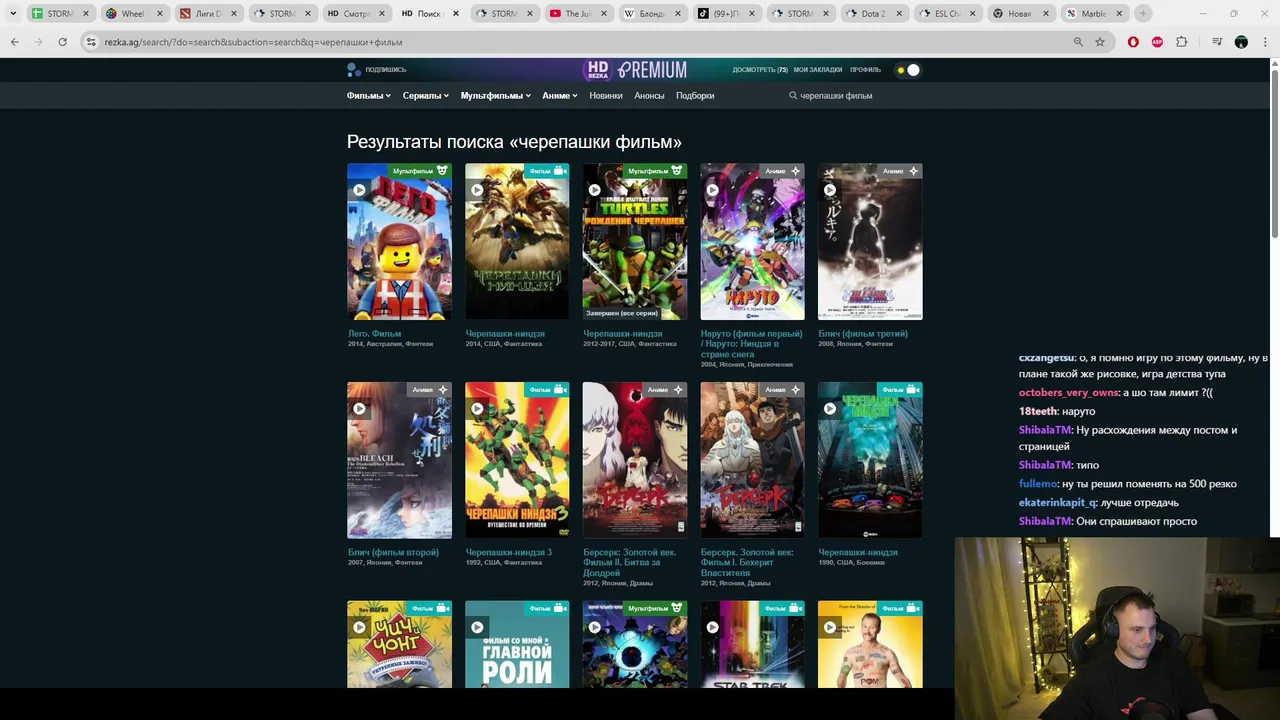
Task: Open Берсерк. Золотой век: Фильм I title link
Action: click(x=747, y=562)
